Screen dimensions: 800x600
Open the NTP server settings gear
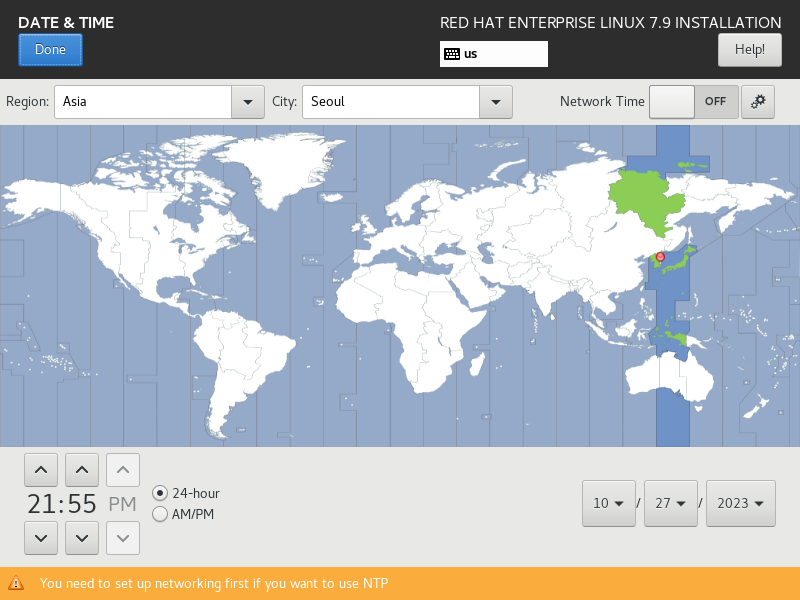[x=758, y=102]
